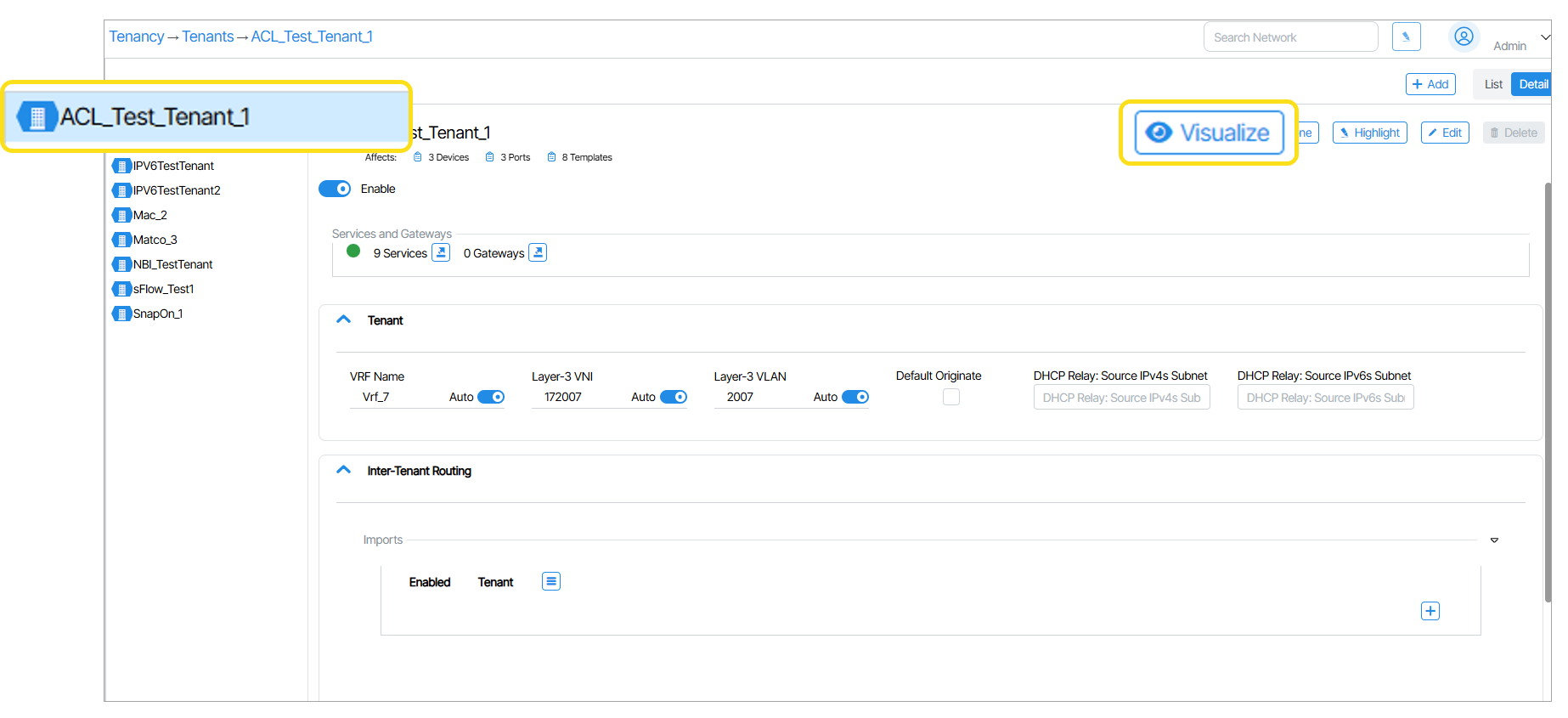Toggle the Layer-3 VNI Auto switch
The width and height of the screenshot is (1568, 718).
pyautogui.click(x=674, y=397)
